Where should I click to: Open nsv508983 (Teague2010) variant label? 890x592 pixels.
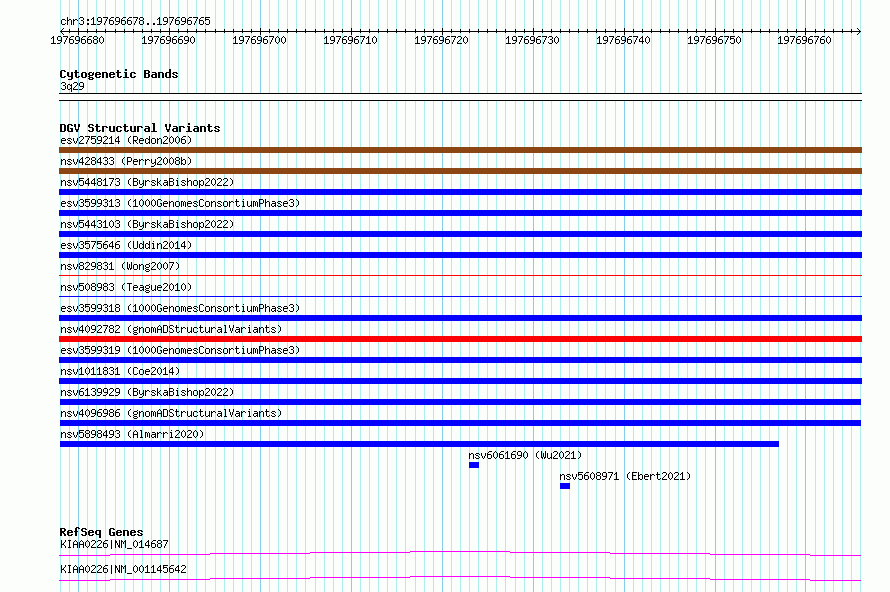[x=126, y=287]
